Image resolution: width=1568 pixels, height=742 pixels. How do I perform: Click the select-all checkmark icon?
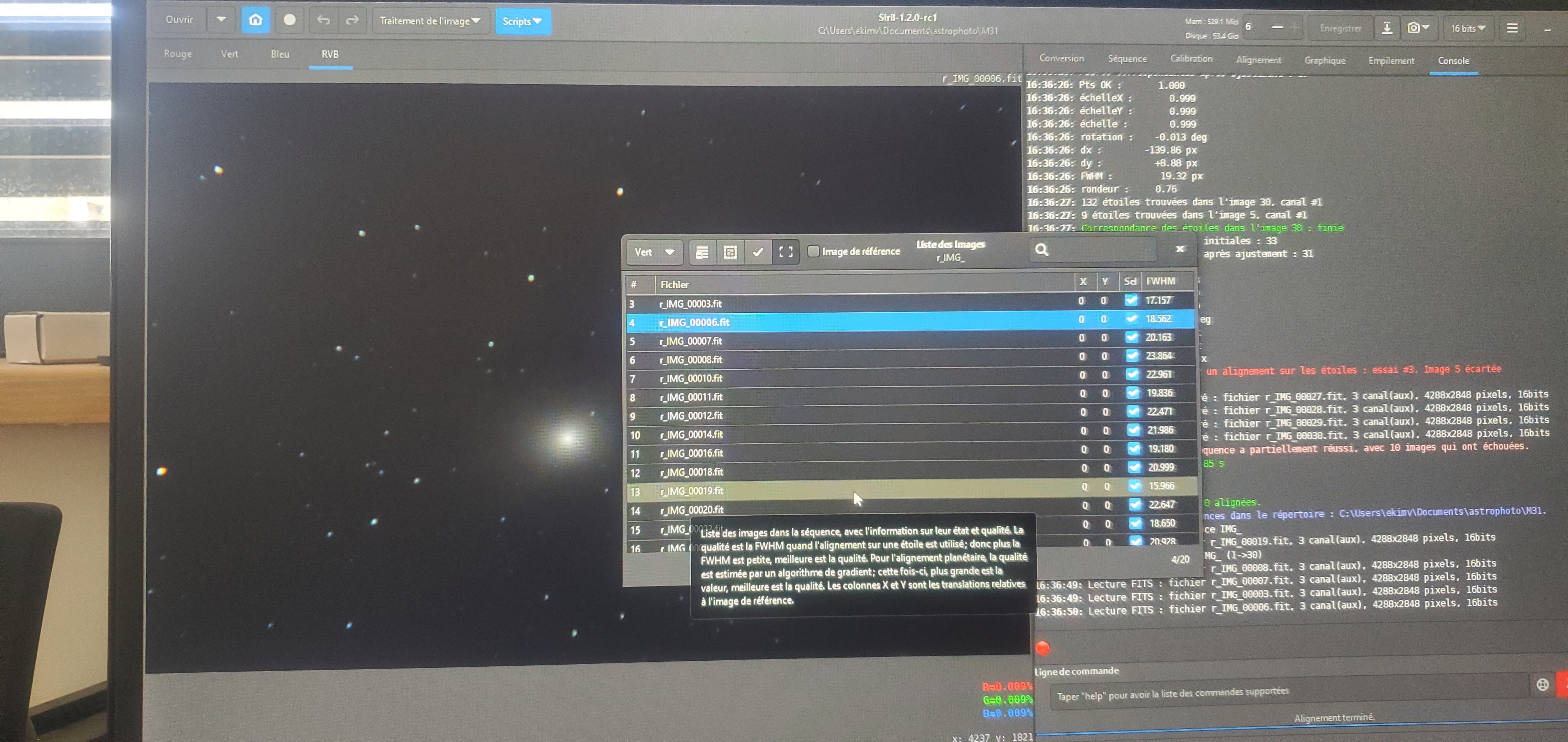758,252
